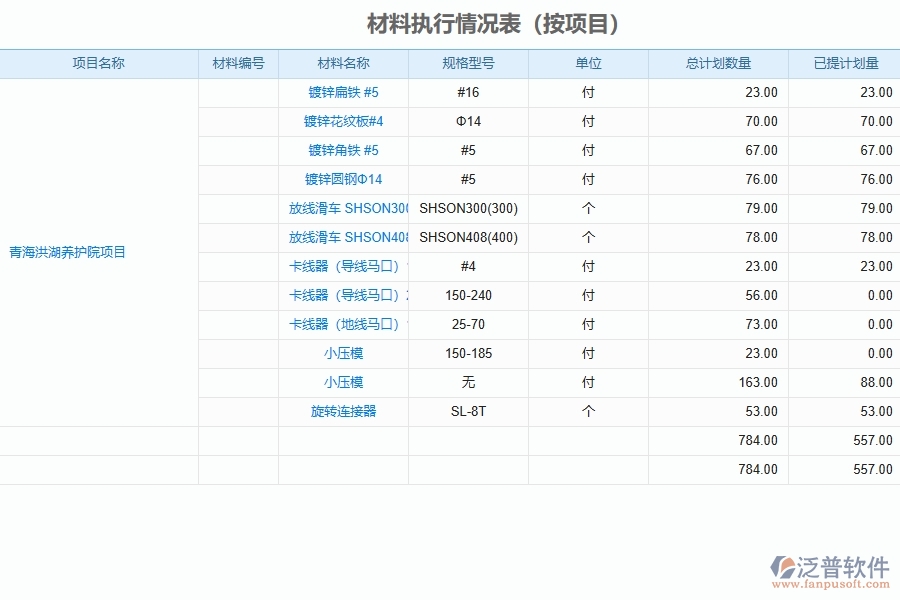Open 放线滑车 SHSON300 material details
Screen dimensions: 900x600
[x=350, y=208]
